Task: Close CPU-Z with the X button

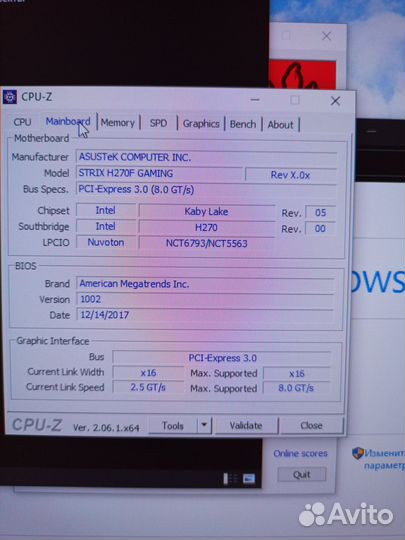Action: (335, 101)
